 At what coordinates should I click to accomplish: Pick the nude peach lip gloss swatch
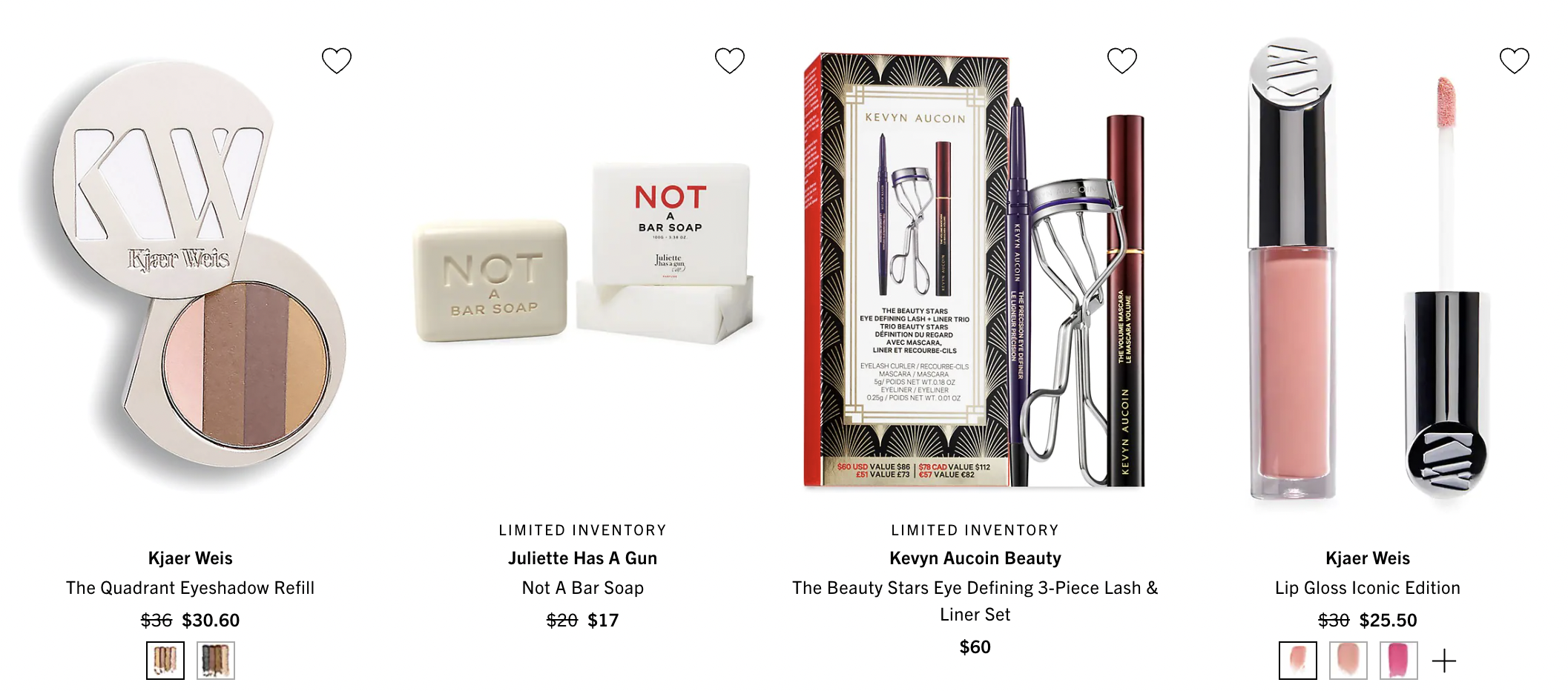pos(1348,661)
